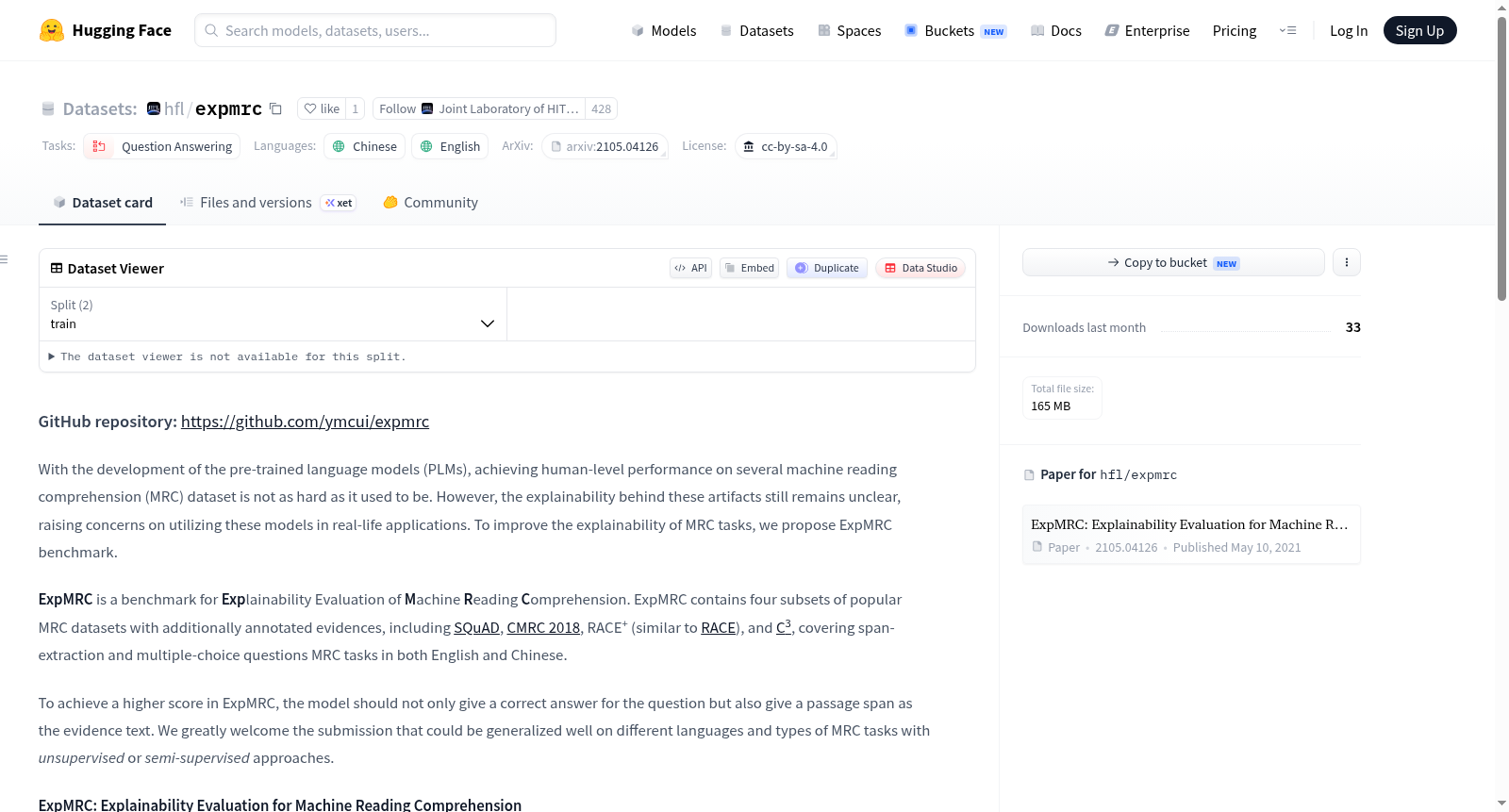
Task: Open the API button in Dataset Viewer
Action: 690,268
